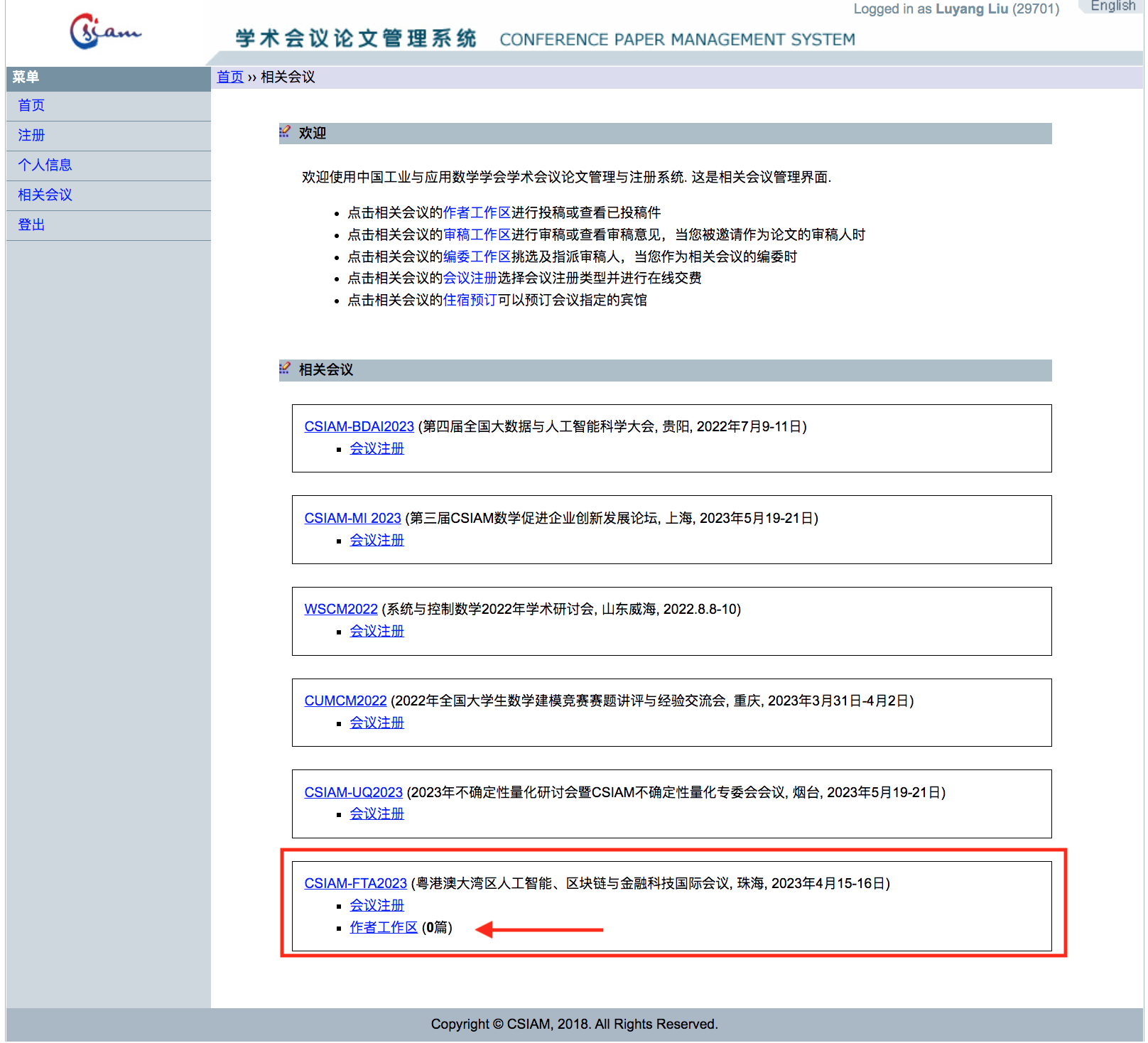The image size is (1148, 1043).
Task: Click the CSIAM logo in header
Action: [x=105, y=31]
